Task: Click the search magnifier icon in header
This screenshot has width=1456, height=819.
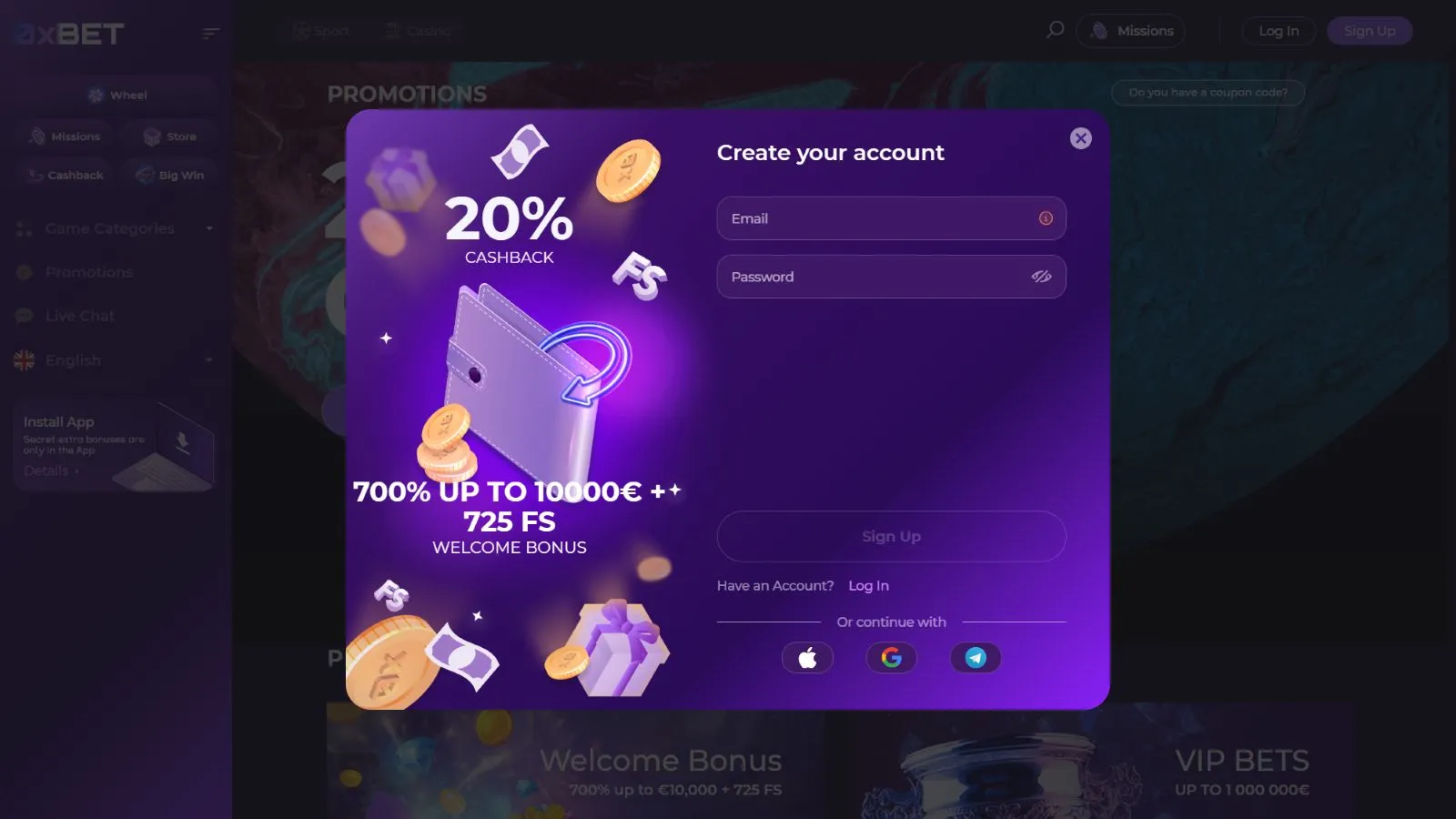Action: [x=1055, y=30]
